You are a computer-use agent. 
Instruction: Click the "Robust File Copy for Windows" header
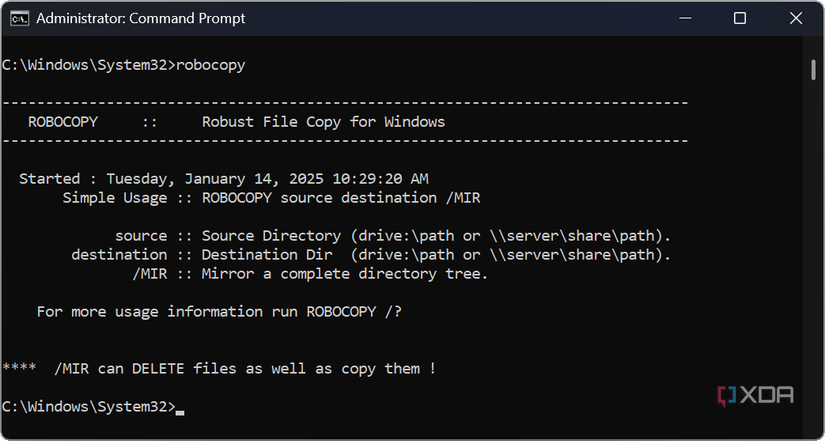tap(323, 122)
